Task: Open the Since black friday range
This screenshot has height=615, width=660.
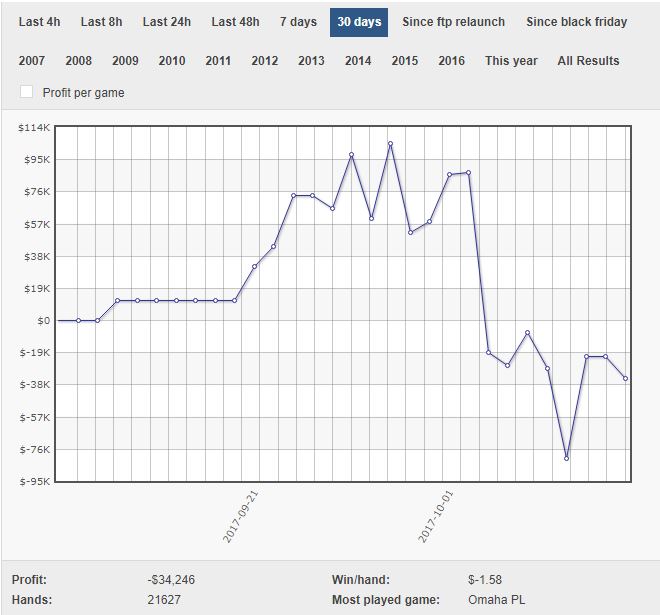Action: coord(576,22)
